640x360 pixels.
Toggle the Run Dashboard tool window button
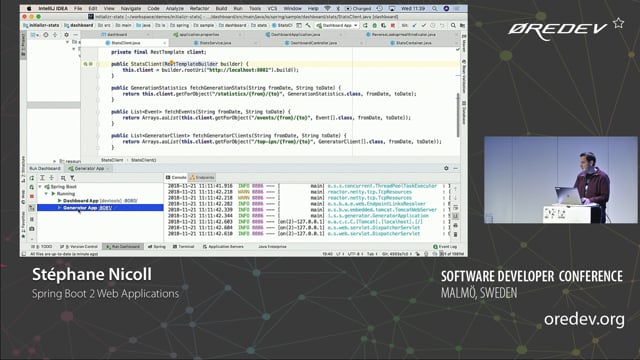(123, 247)
